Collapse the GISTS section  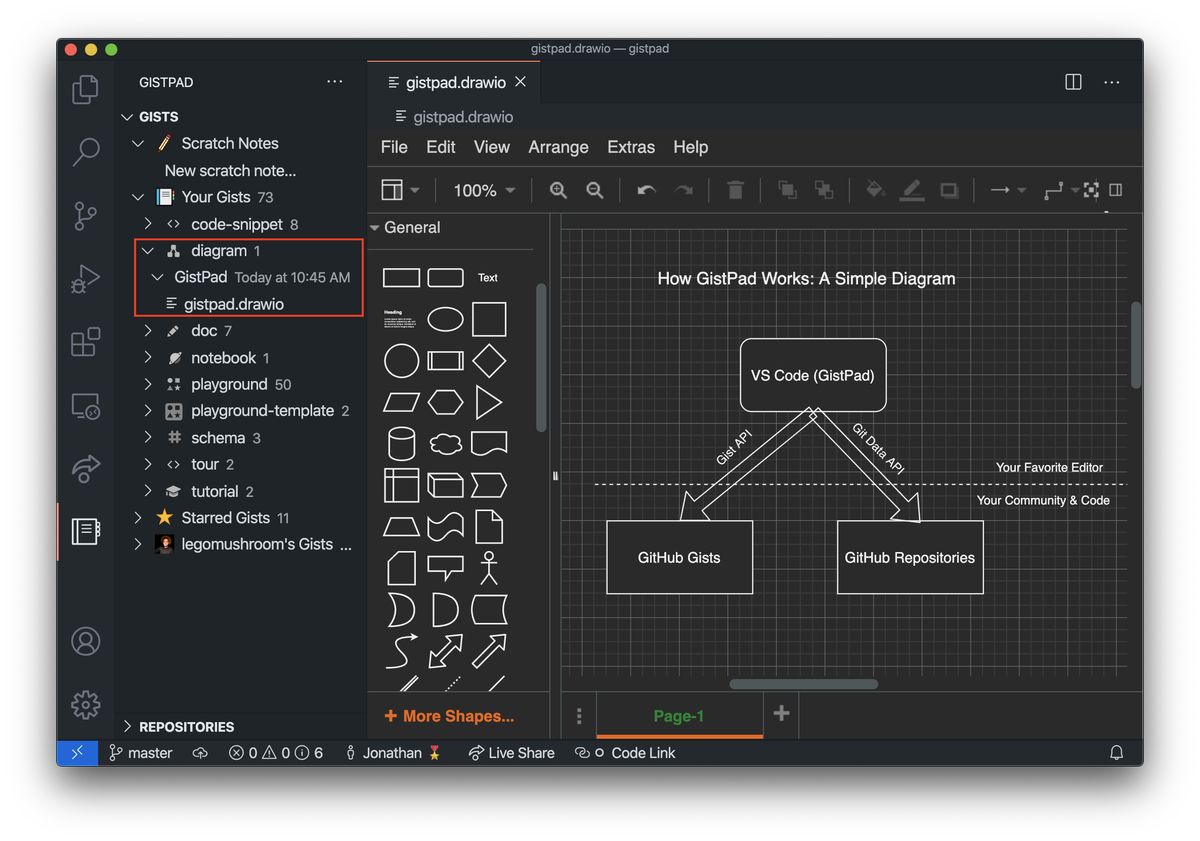tap(127, 117)
